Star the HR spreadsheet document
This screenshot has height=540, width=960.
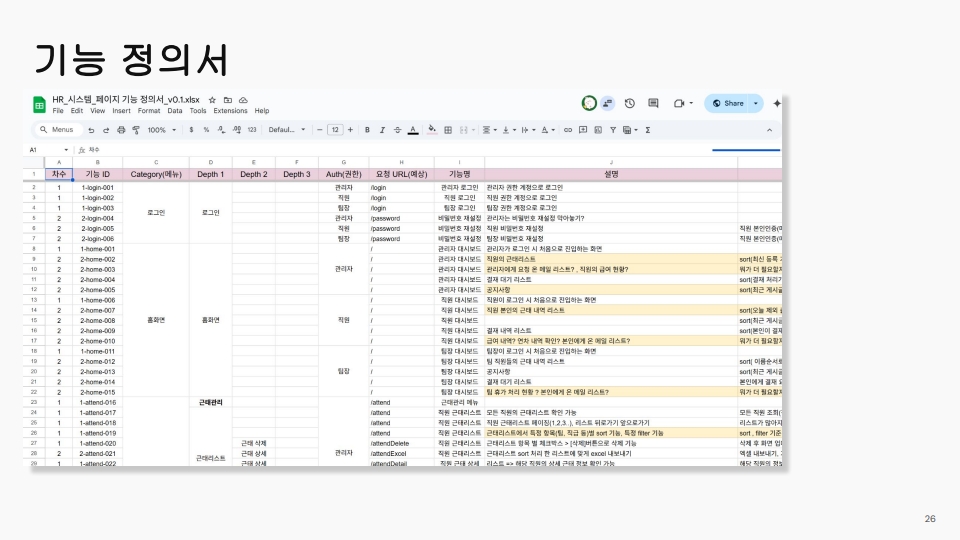[212, 101]
